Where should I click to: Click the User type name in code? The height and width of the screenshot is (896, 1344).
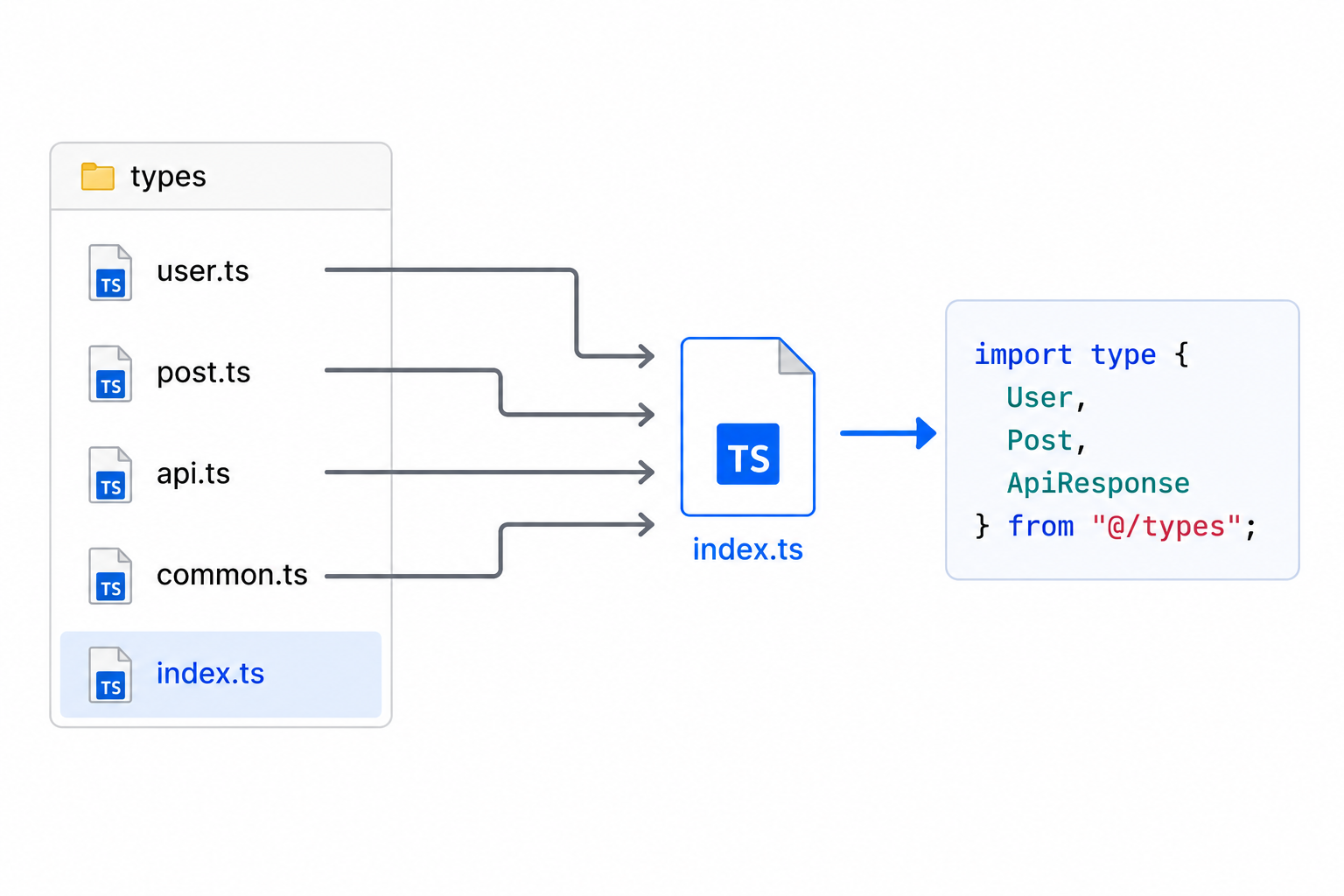point(1039,398)
